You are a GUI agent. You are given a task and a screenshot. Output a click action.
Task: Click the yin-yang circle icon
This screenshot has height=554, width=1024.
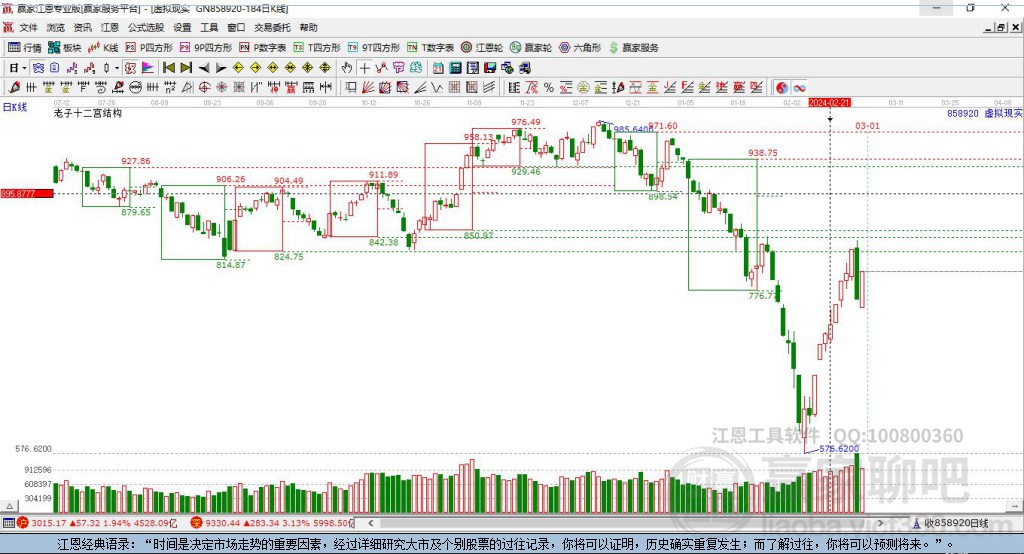(x=782, y=88)
